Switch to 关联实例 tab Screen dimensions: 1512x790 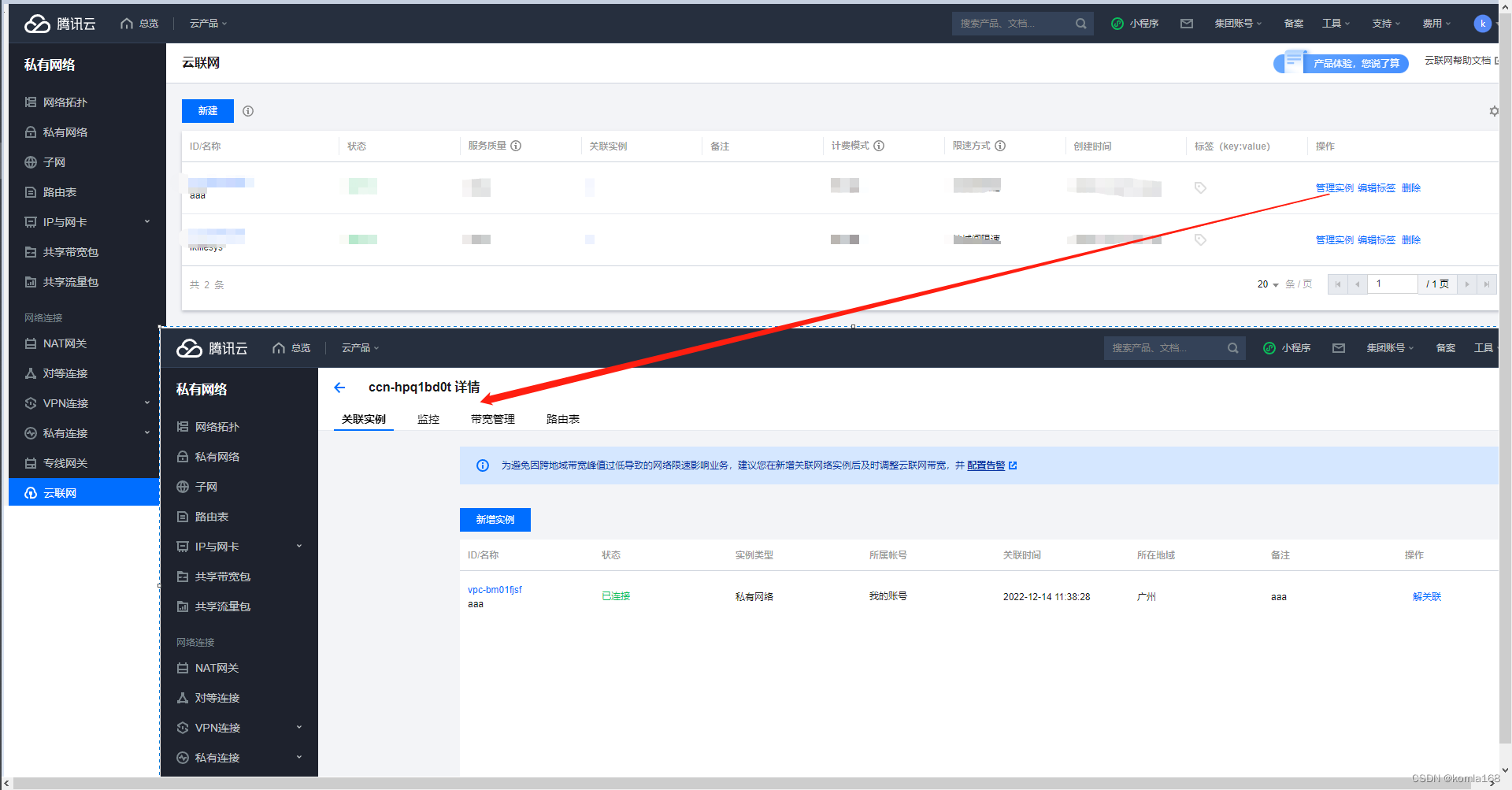point(364,419)
